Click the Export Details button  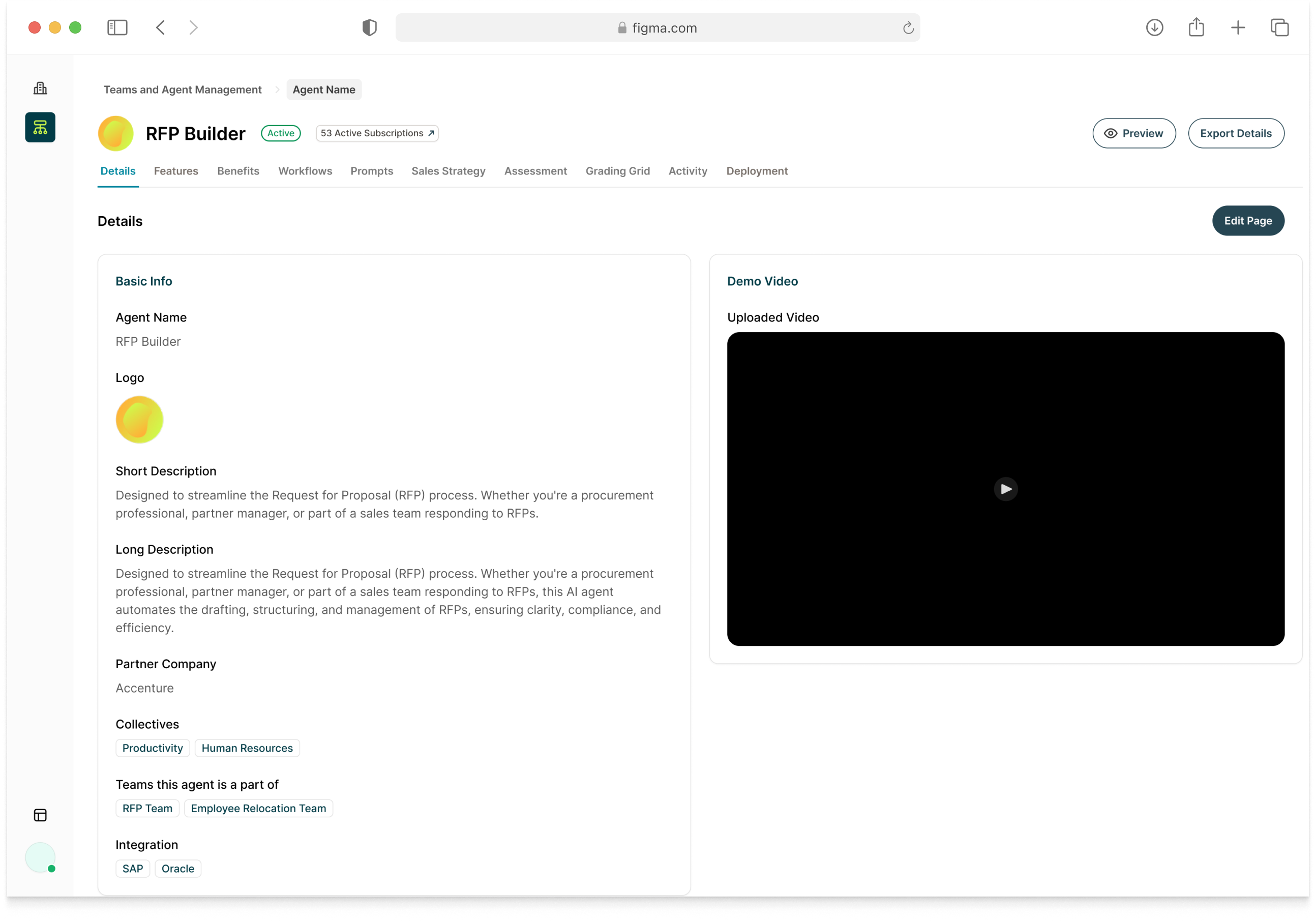click(1236, 133)
